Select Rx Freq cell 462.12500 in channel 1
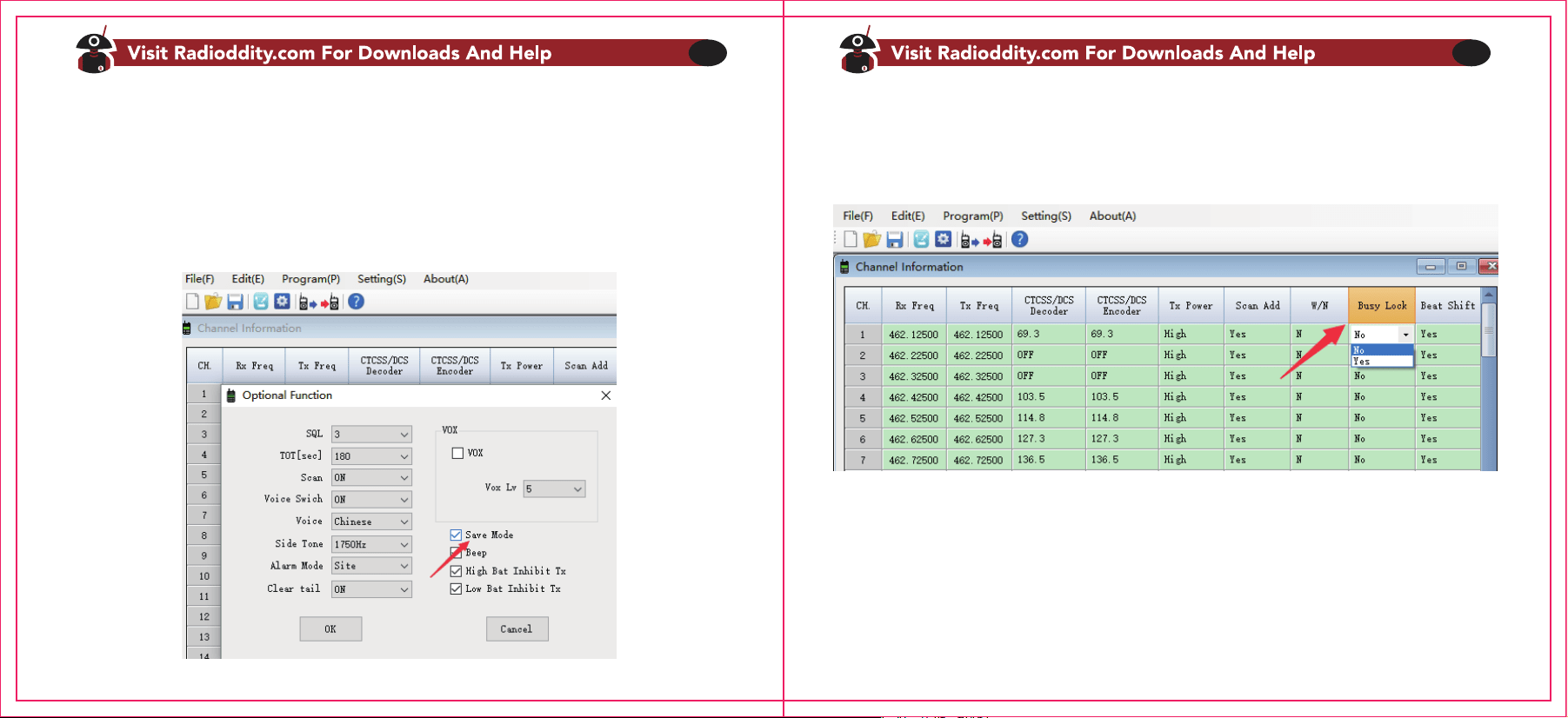This screenshot has height=718, width=1568. [913, 335]
